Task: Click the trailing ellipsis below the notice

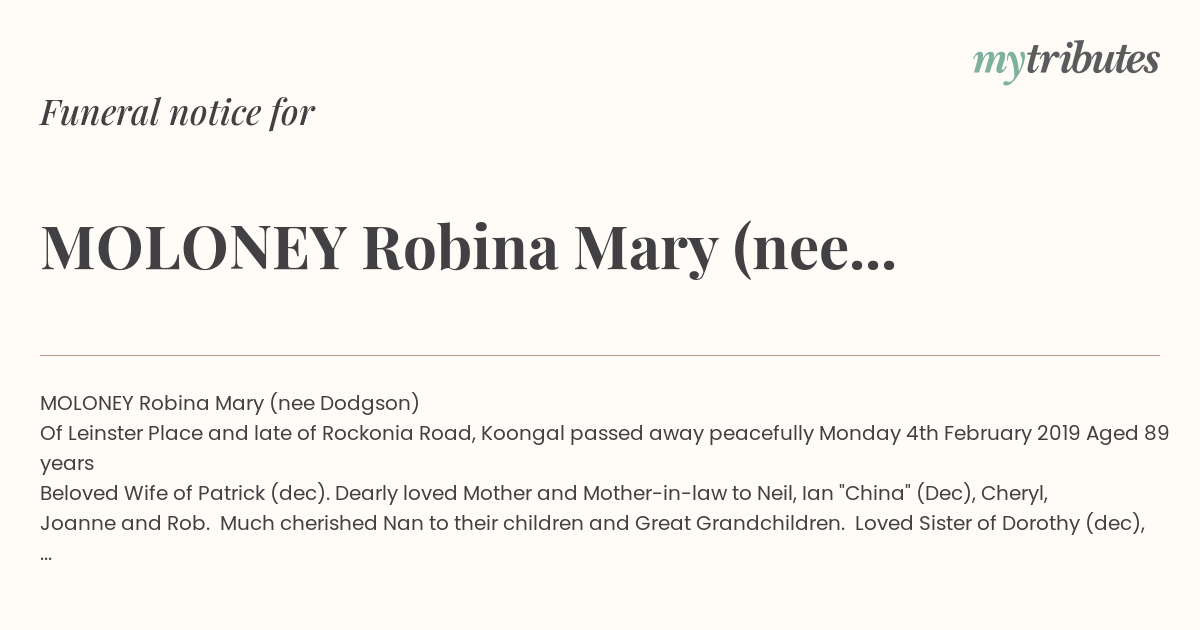Action: tap(46, 556)
